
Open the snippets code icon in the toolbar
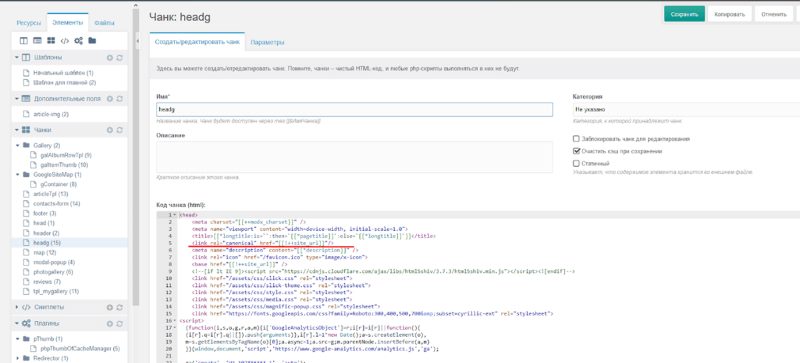[x=65, y=40]
